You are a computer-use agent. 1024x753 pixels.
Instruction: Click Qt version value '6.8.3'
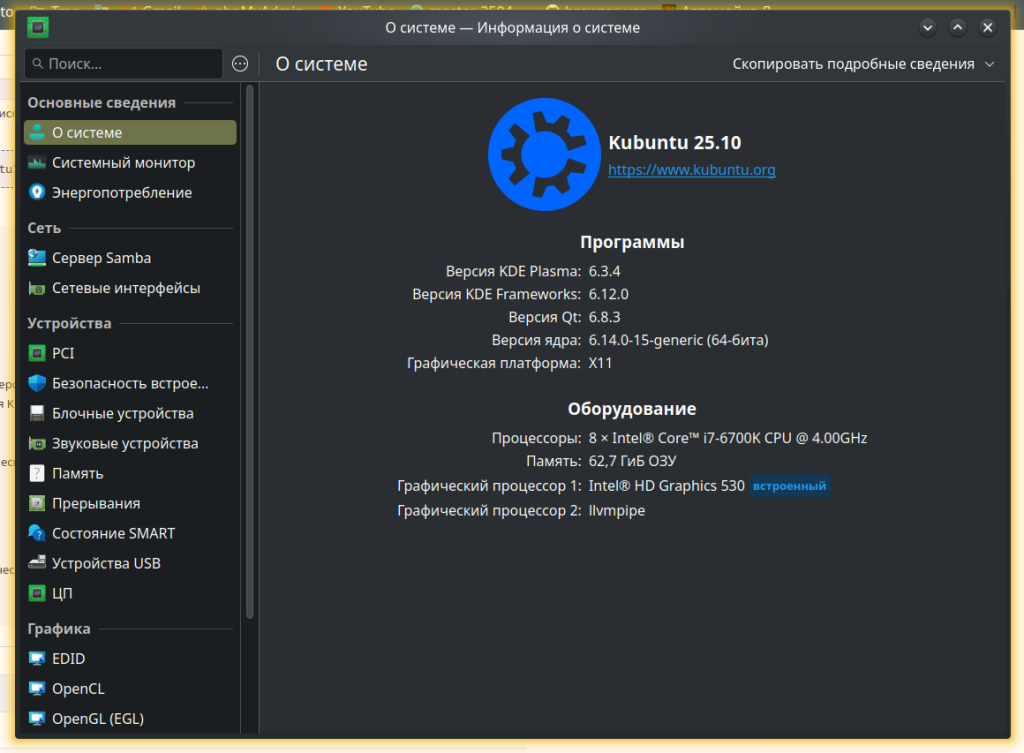tap(604, 317)
